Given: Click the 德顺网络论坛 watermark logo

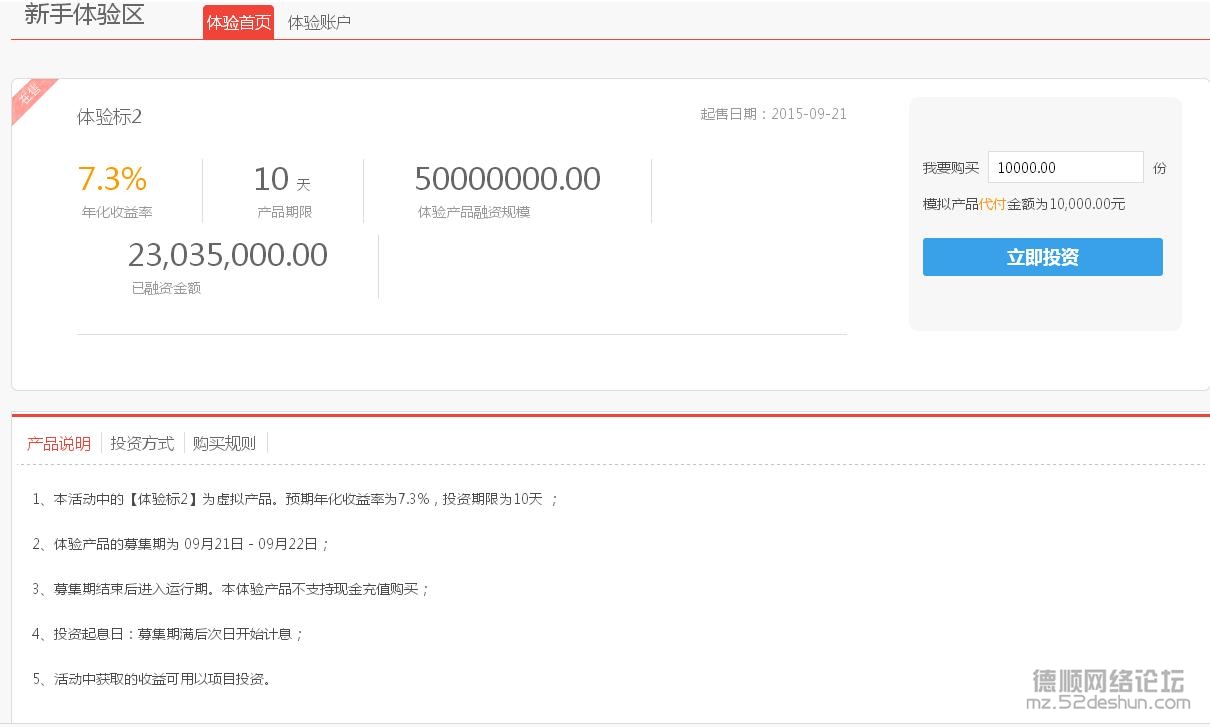Looking at the screenshot, I should pos(1108,682).
